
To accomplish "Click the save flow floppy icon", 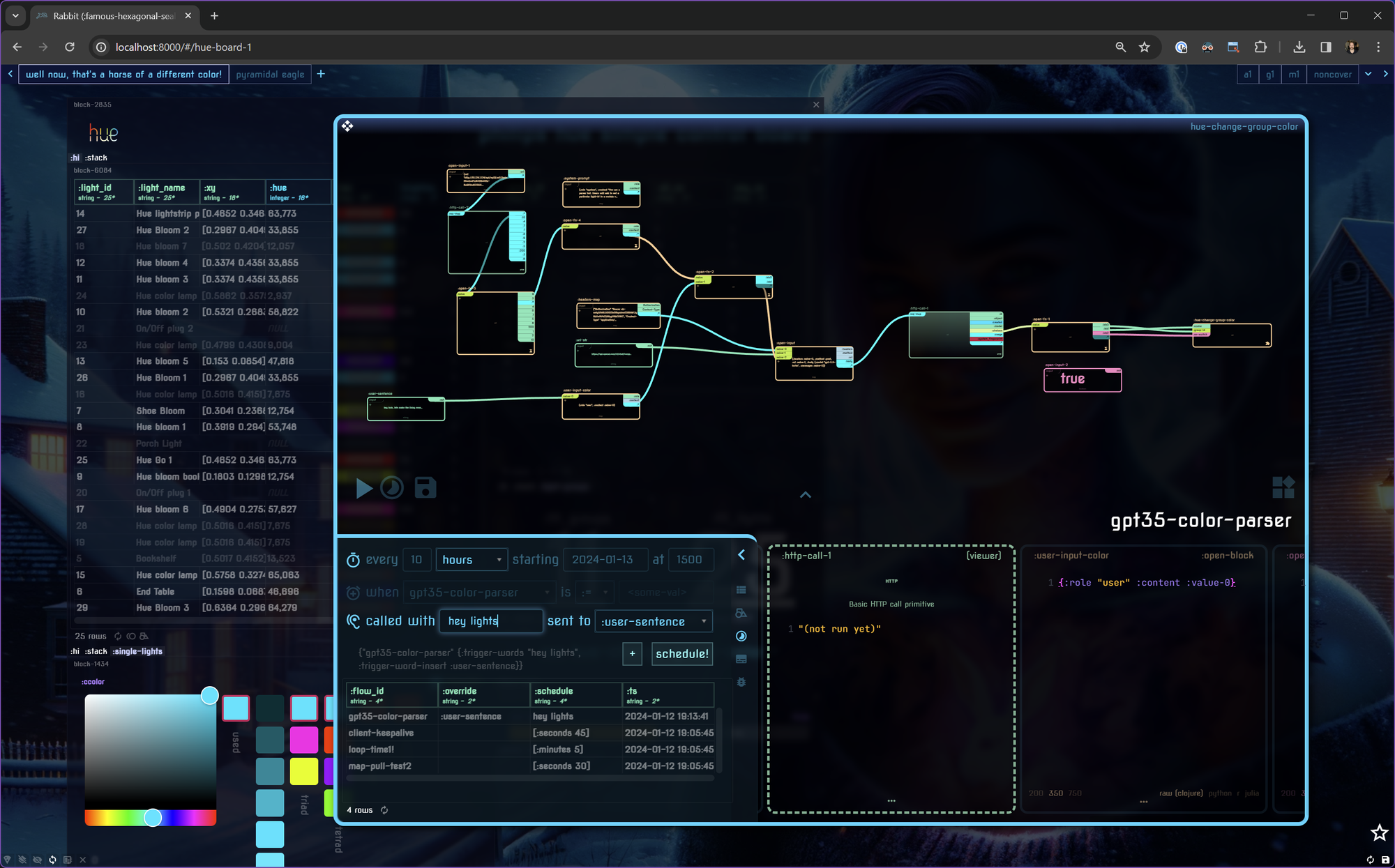I will 425,488.
